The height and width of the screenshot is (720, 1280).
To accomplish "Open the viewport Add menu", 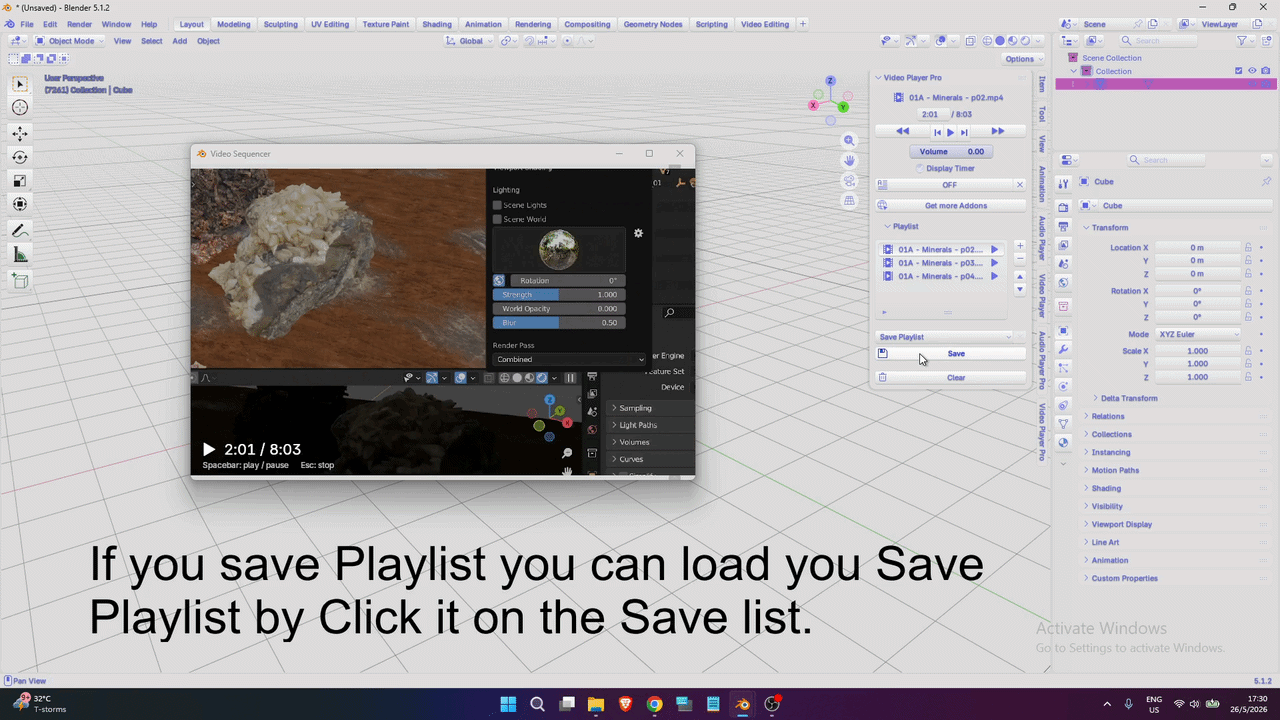I will pos(179,41).
